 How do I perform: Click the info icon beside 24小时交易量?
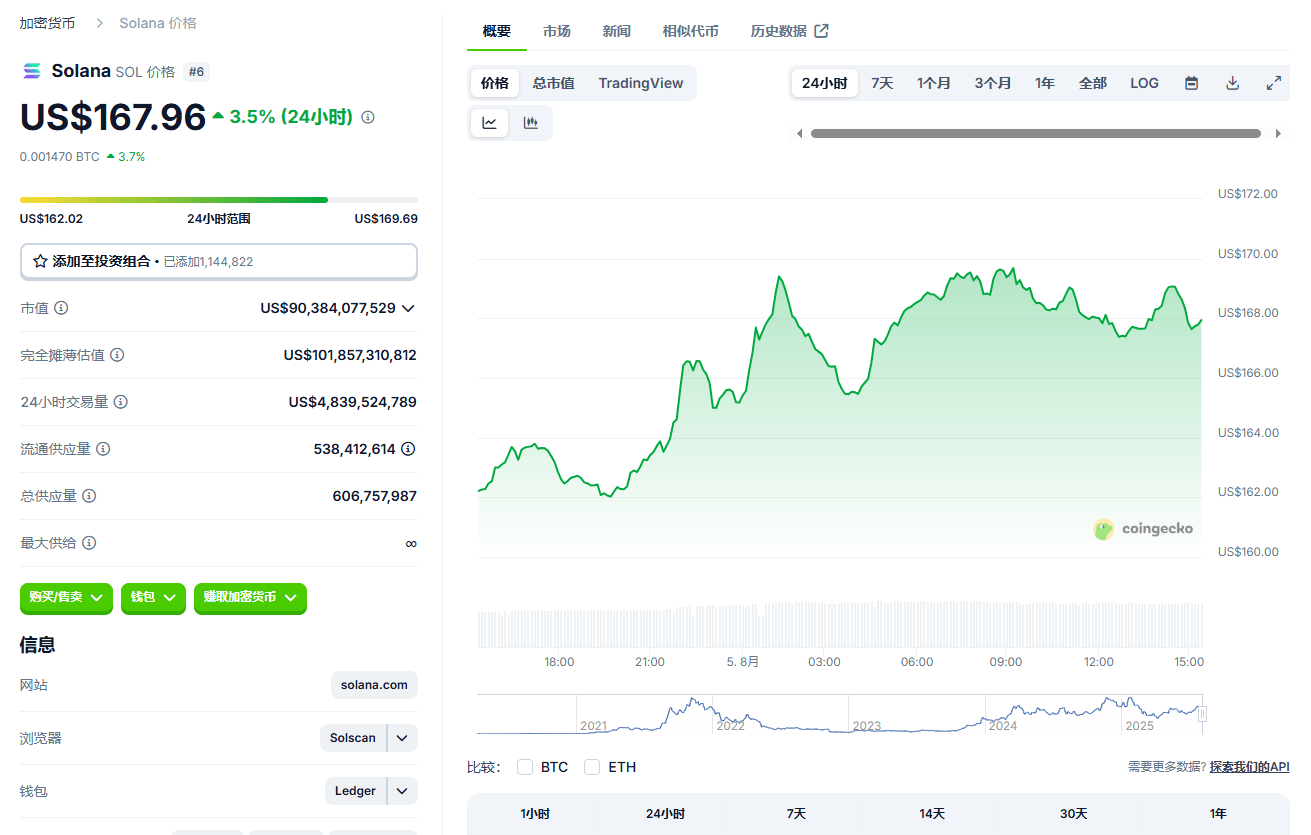point(121,402)
